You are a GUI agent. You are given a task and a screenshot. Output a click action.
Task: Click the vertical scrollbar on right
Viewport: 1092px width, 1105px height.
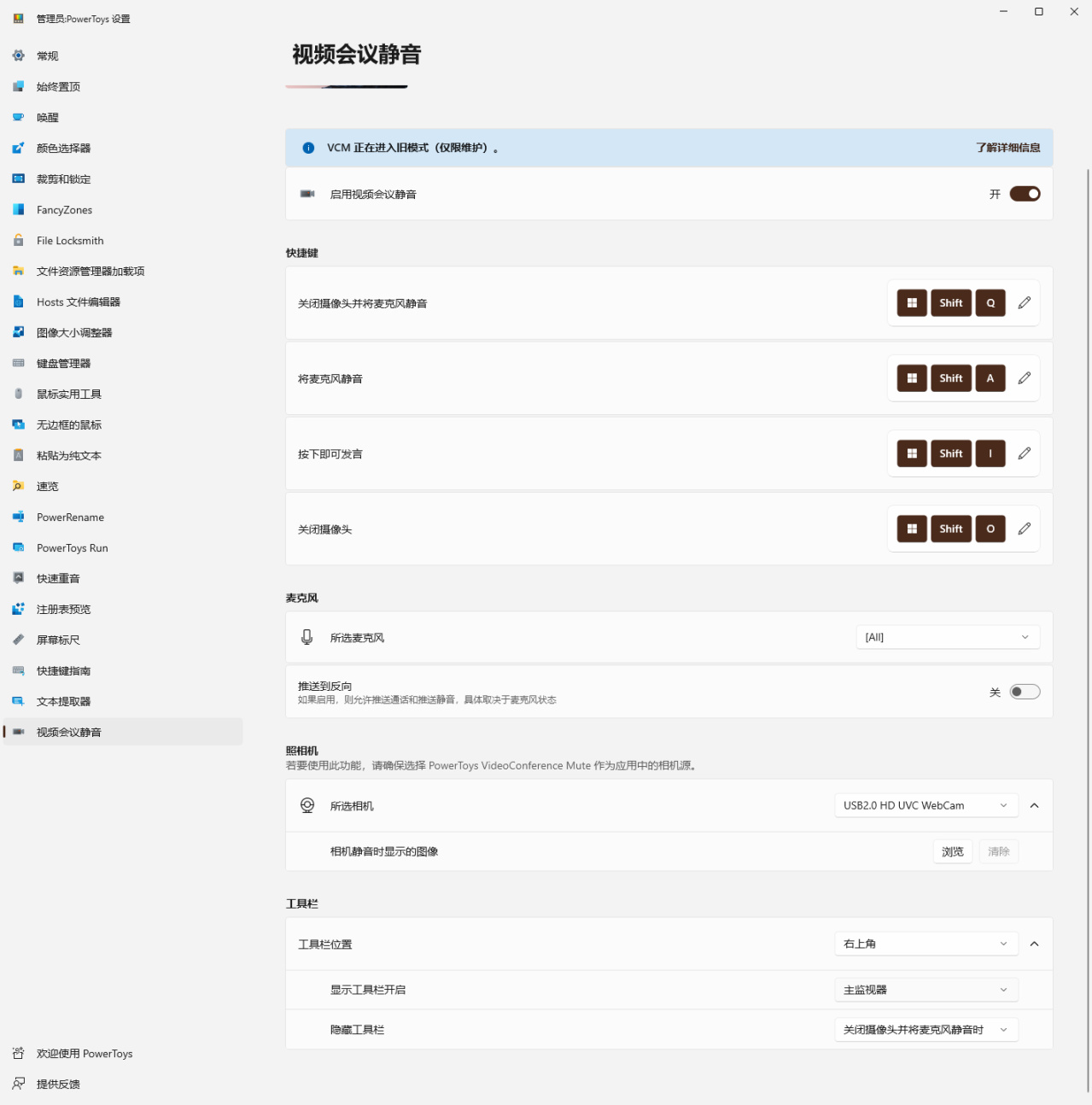1088,630
